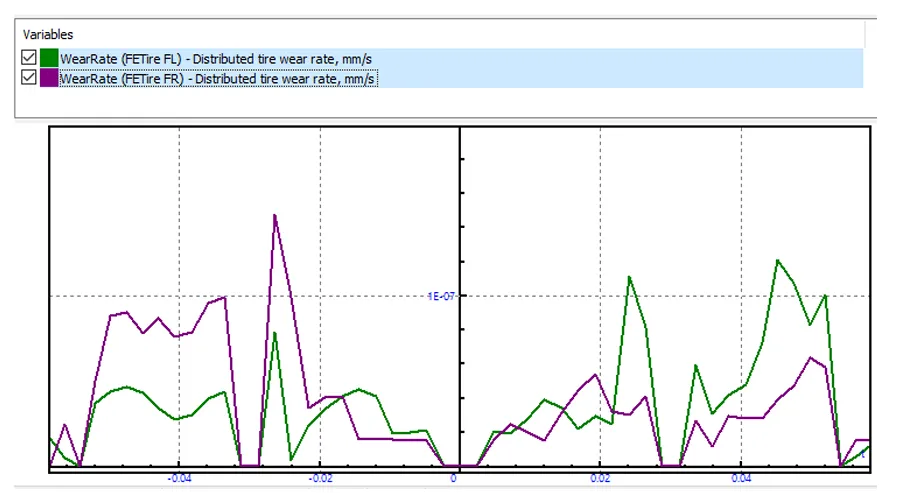Click the -0.04 x-axis tick label

[178, 478]
